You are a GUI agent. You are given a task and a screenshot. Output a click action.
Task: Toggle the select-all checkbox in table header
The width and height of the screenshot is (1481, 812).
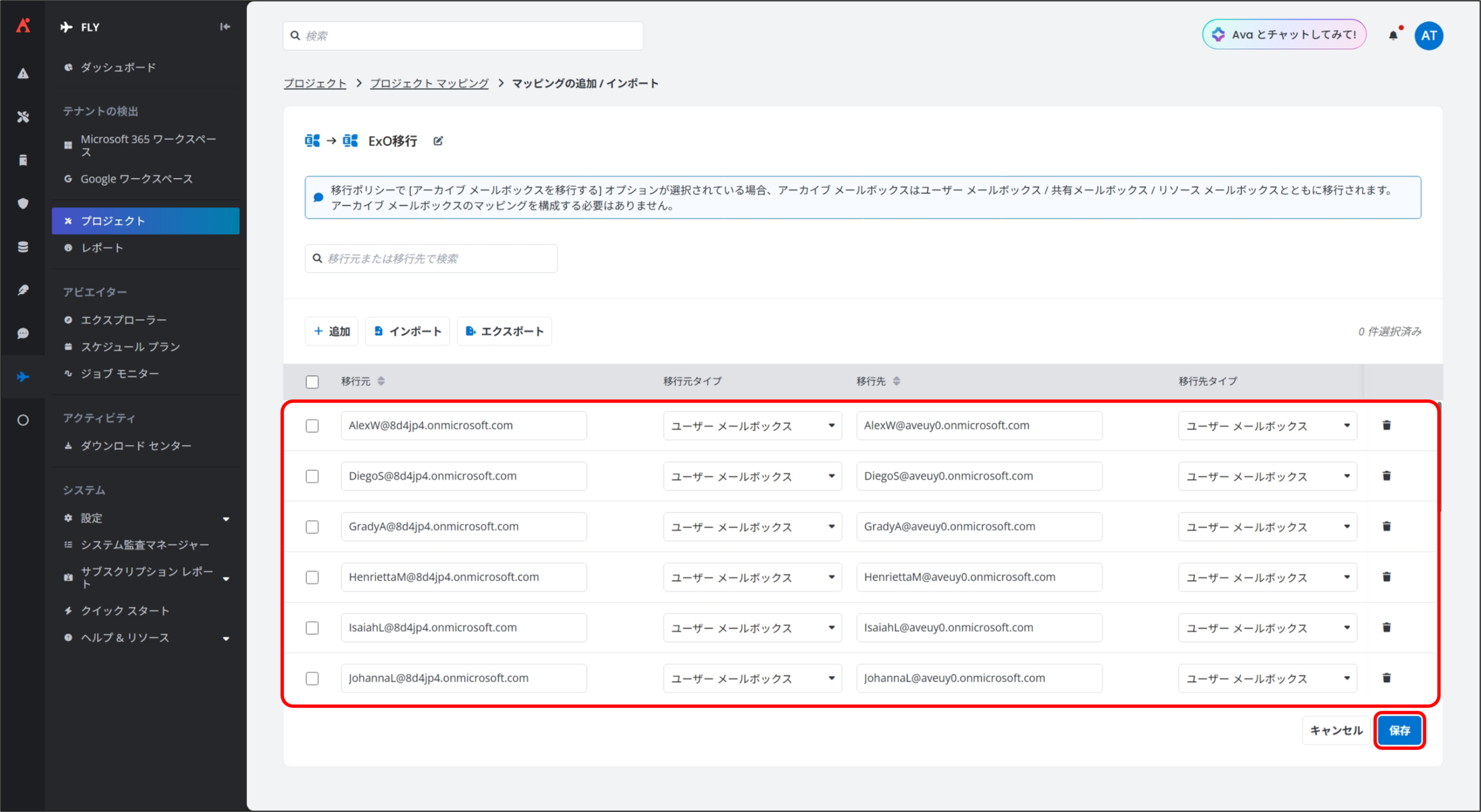pos(312,382)
